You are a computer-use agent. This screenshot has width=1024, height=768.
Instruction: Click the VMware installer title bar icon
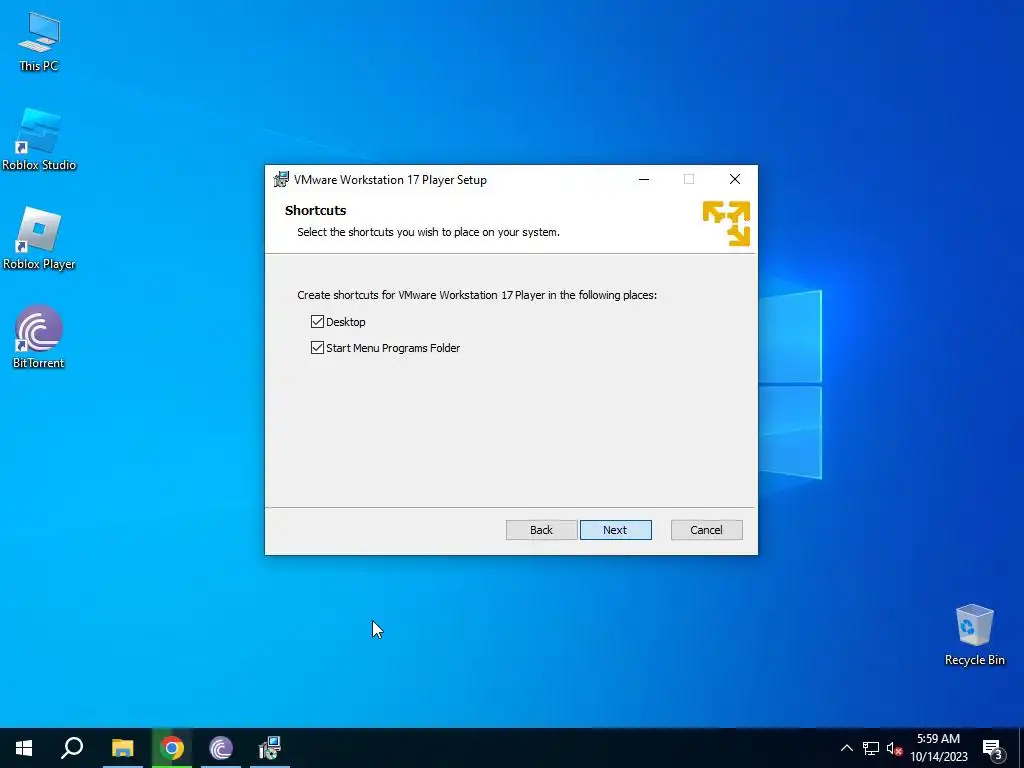(281, 180)
